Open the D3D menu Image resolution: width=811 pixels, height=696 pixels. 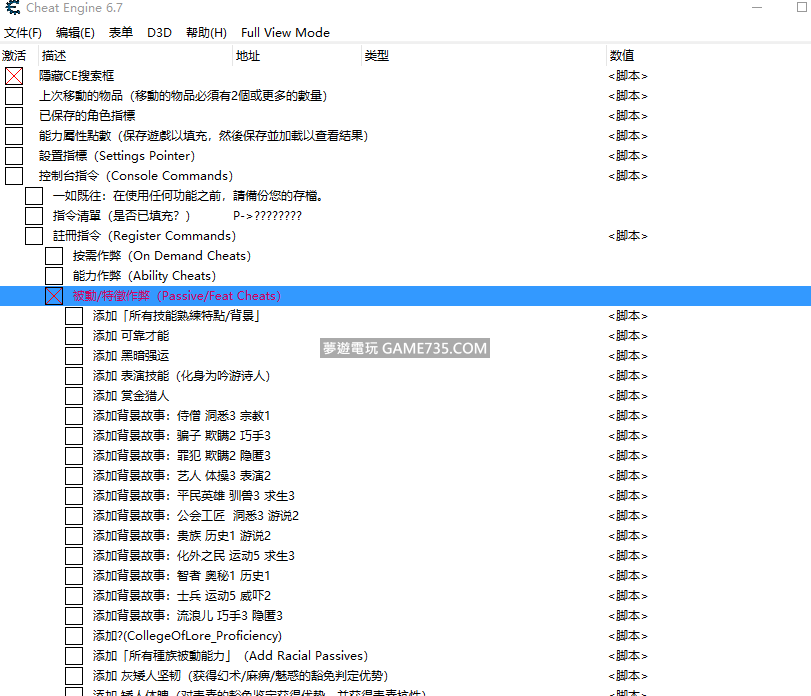click(159, 33)
